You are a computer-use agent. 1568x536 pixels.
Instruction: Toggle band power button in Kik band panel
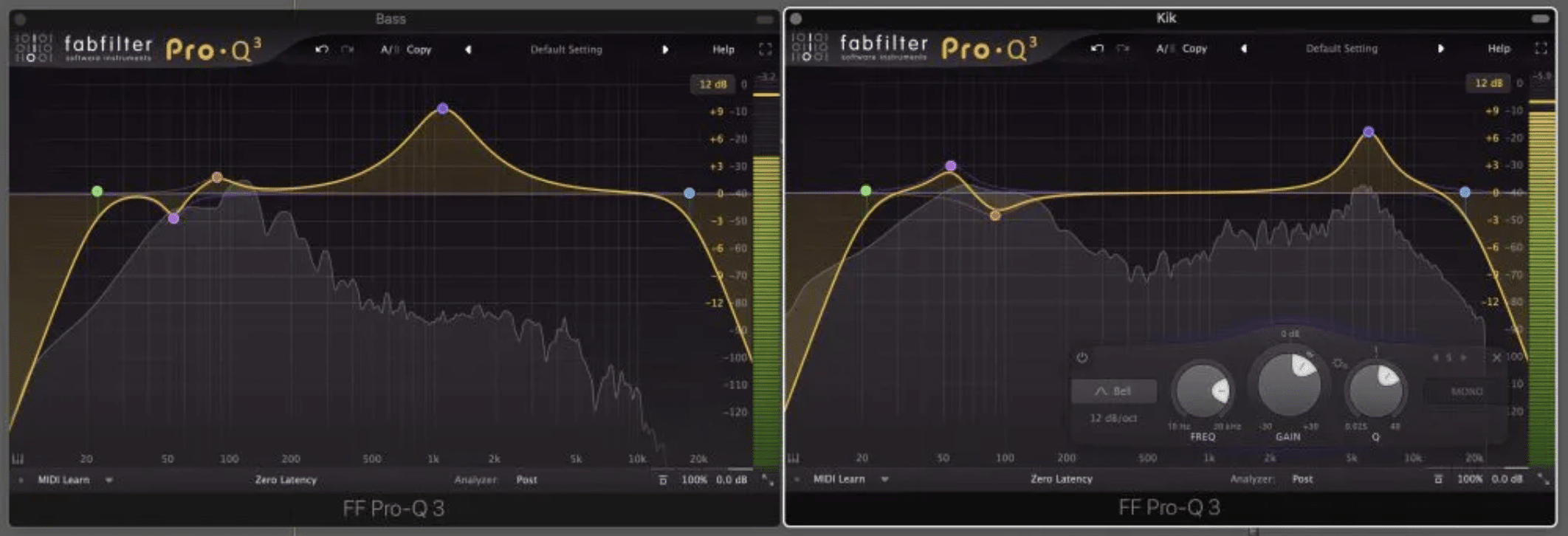coord(1082,358)
